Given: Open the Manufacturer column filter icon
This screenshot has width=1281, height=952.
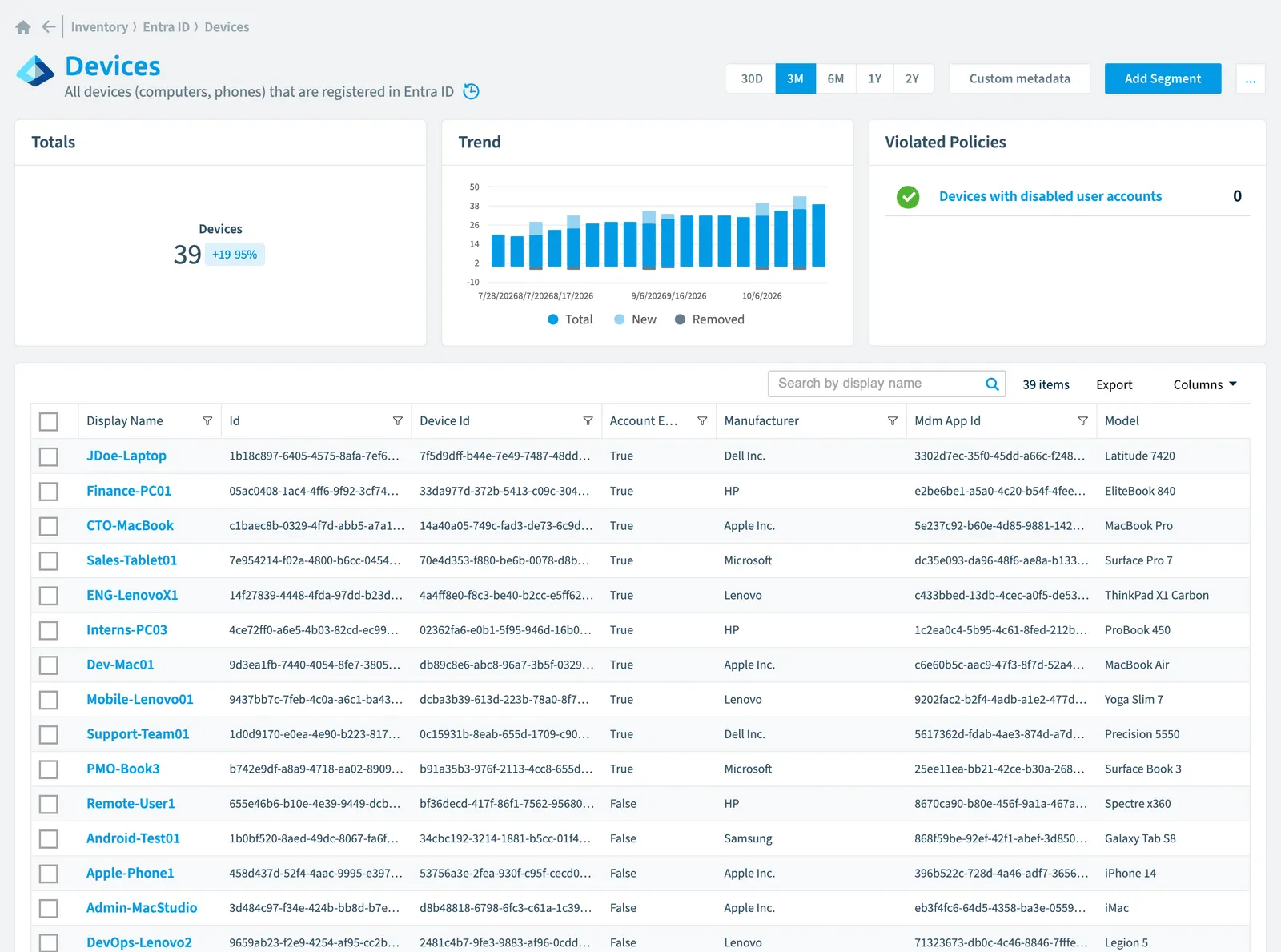Looking at the screenshot, I should pos(893,421).
